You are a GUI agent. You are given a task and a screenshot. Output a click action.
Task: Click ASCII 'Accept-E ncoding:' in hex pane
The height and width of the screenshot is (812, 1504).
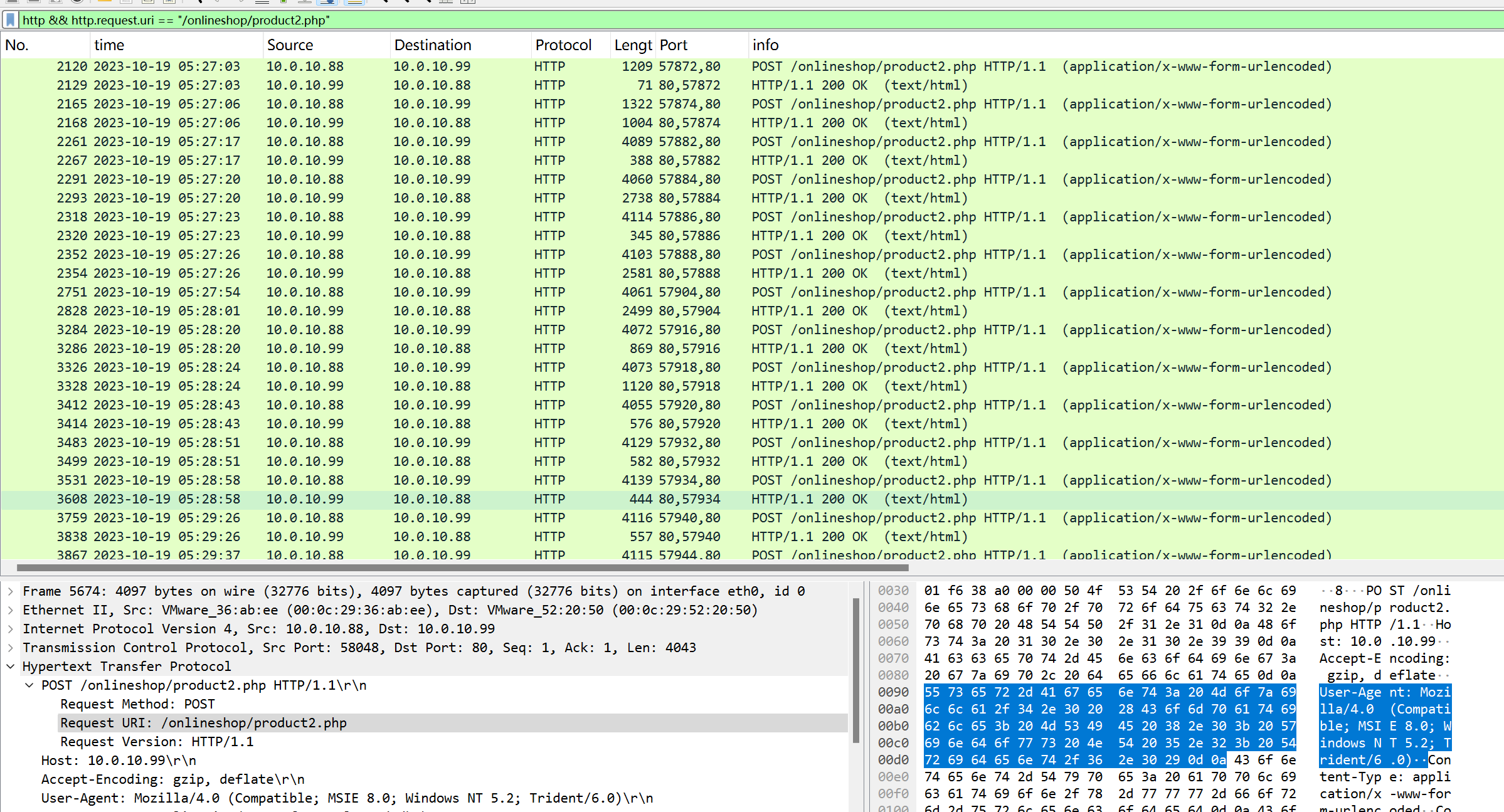(1385, 658)
